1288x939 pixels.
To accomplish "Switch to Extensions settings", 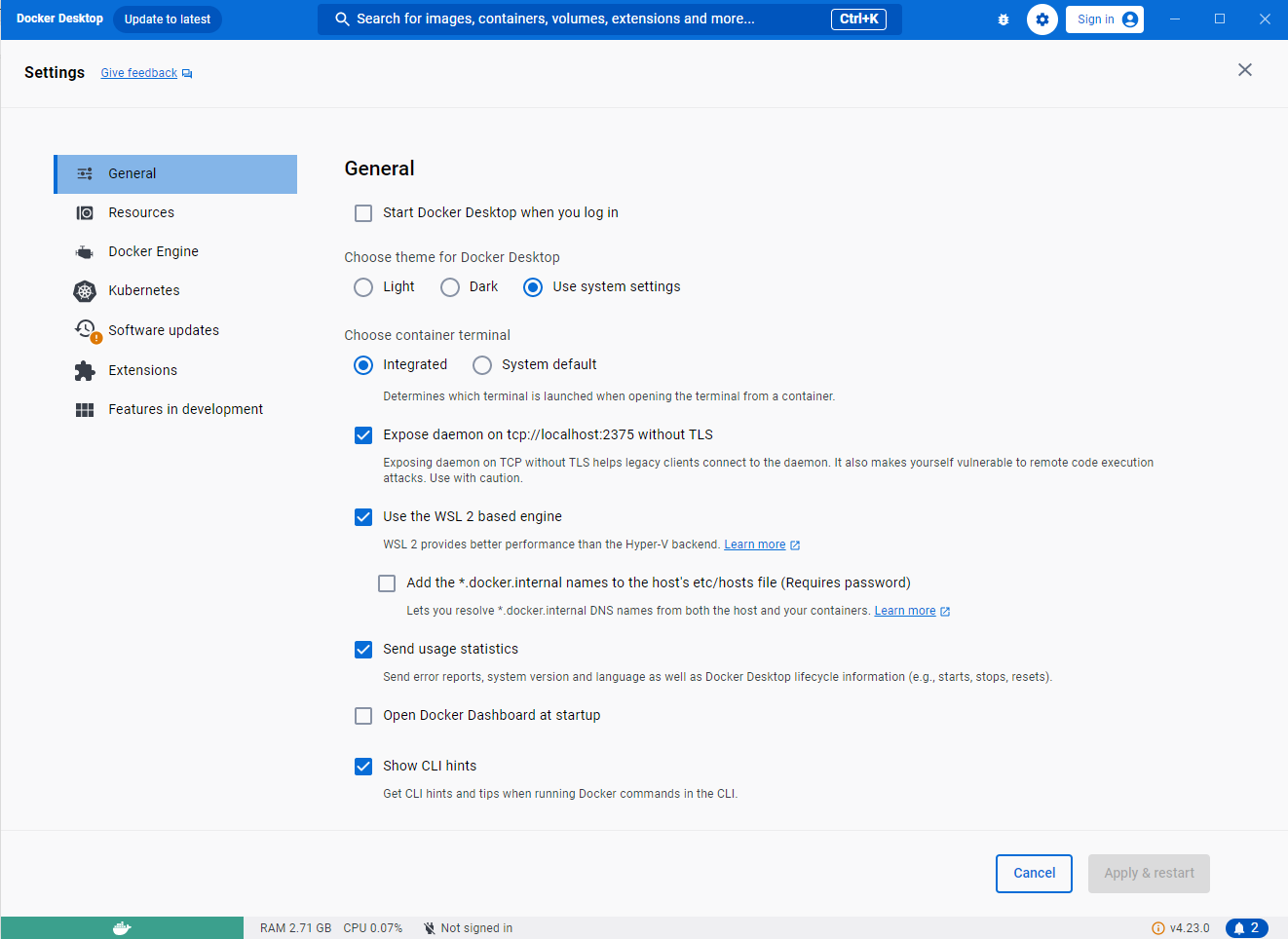I will click(x=175, y=370).
